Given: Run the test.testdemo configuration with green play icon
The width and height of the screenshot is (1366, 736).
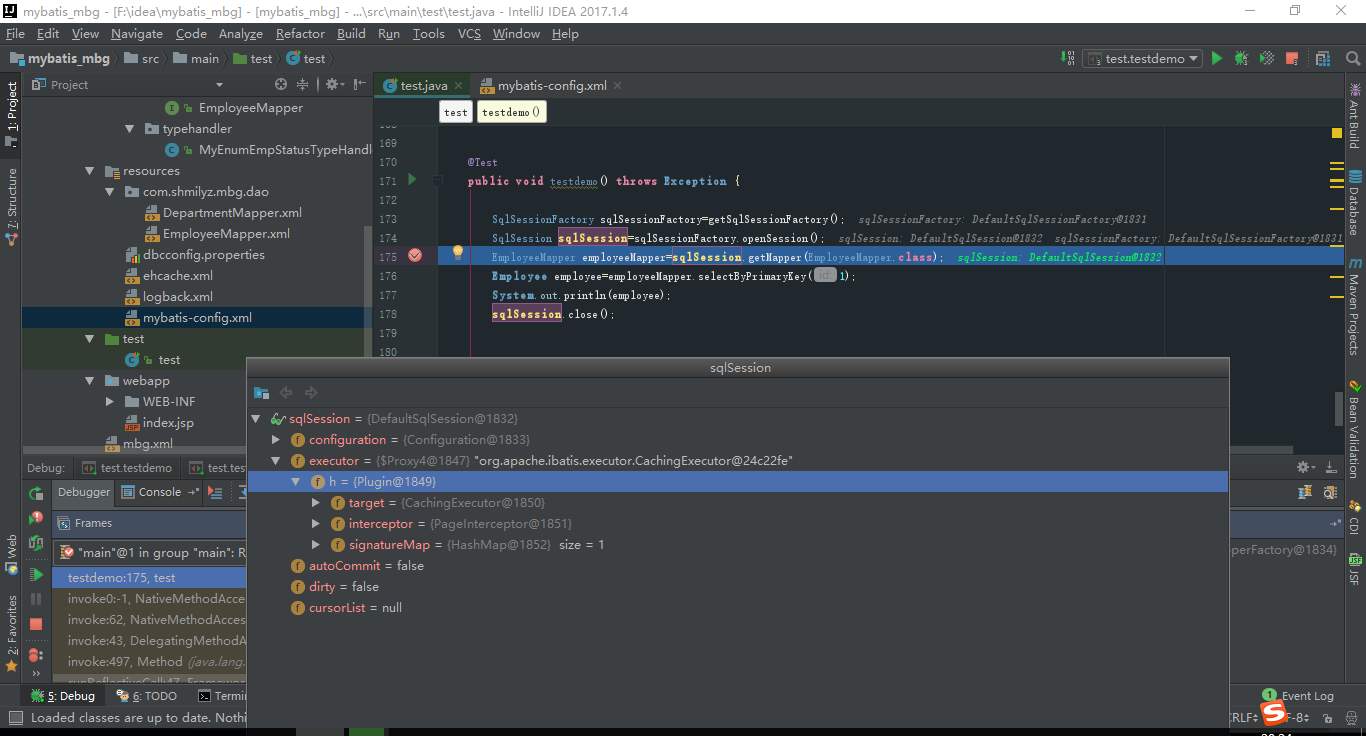Looking at the screenshot, I should (x=1217, y=58).
